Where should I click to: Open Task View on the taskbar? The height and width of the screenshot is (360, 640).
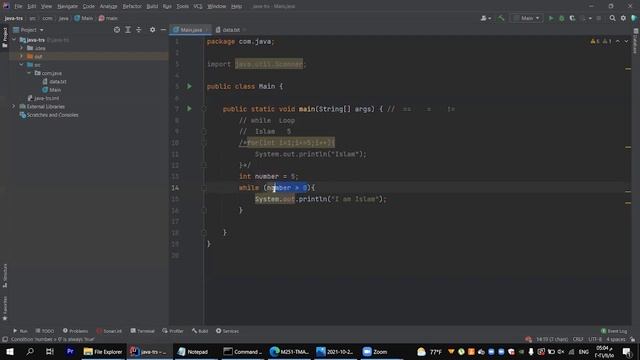tap(50, 351)
